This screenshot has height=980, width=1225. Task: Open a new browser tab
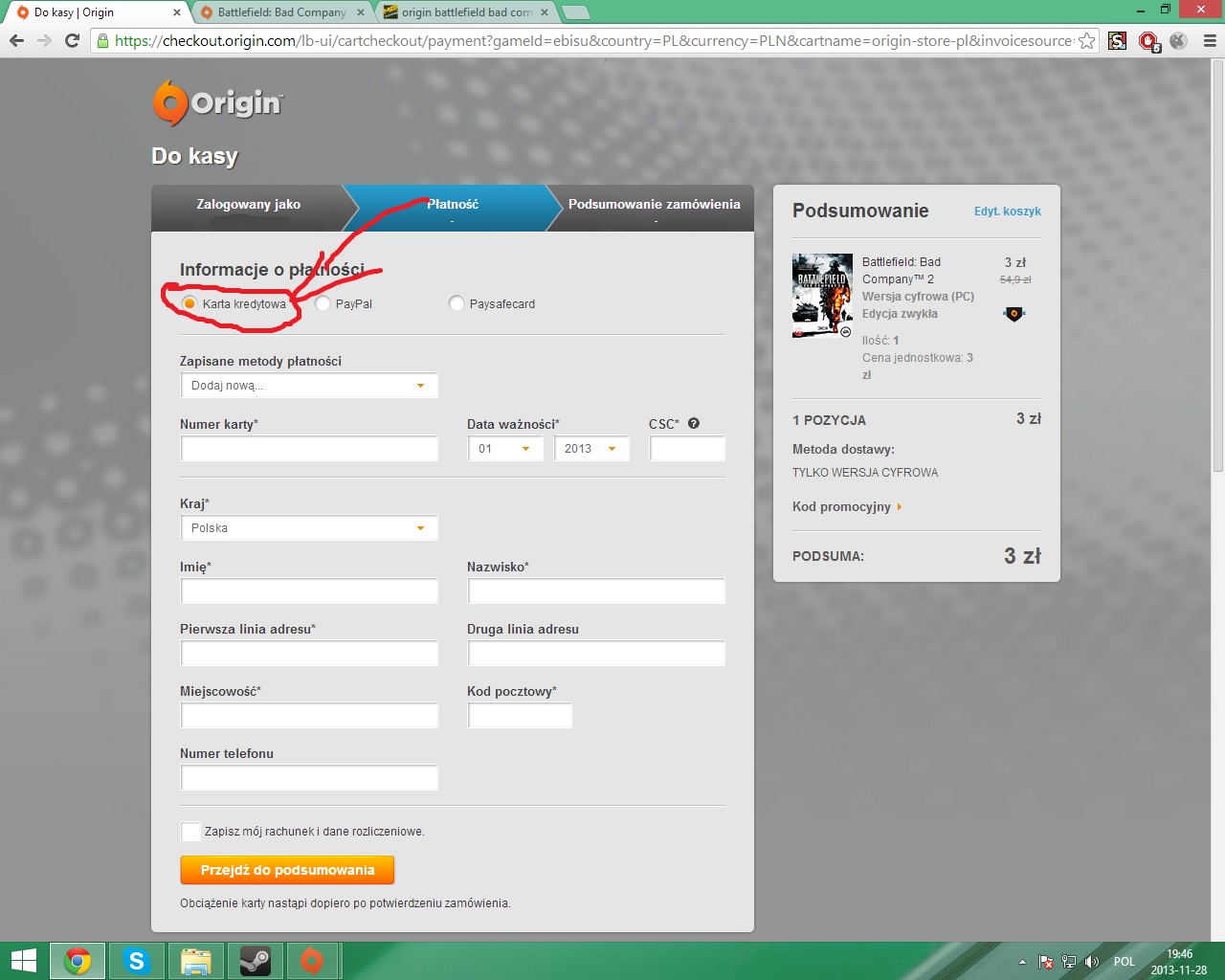point(575,13)
